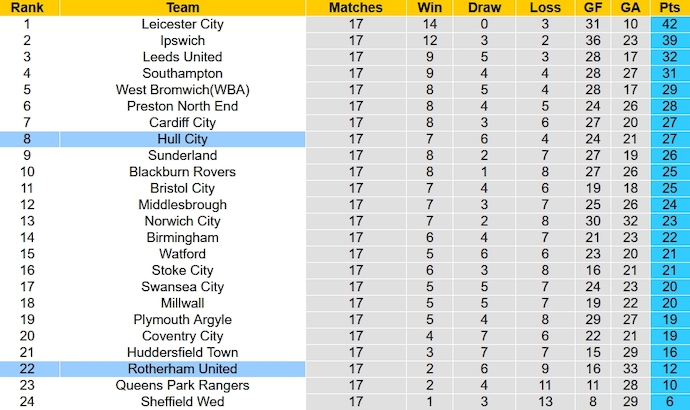Click Sheffield Wed's 6 points cell
The height and width of the screenshot is (410, 690).
coord(668,401)
